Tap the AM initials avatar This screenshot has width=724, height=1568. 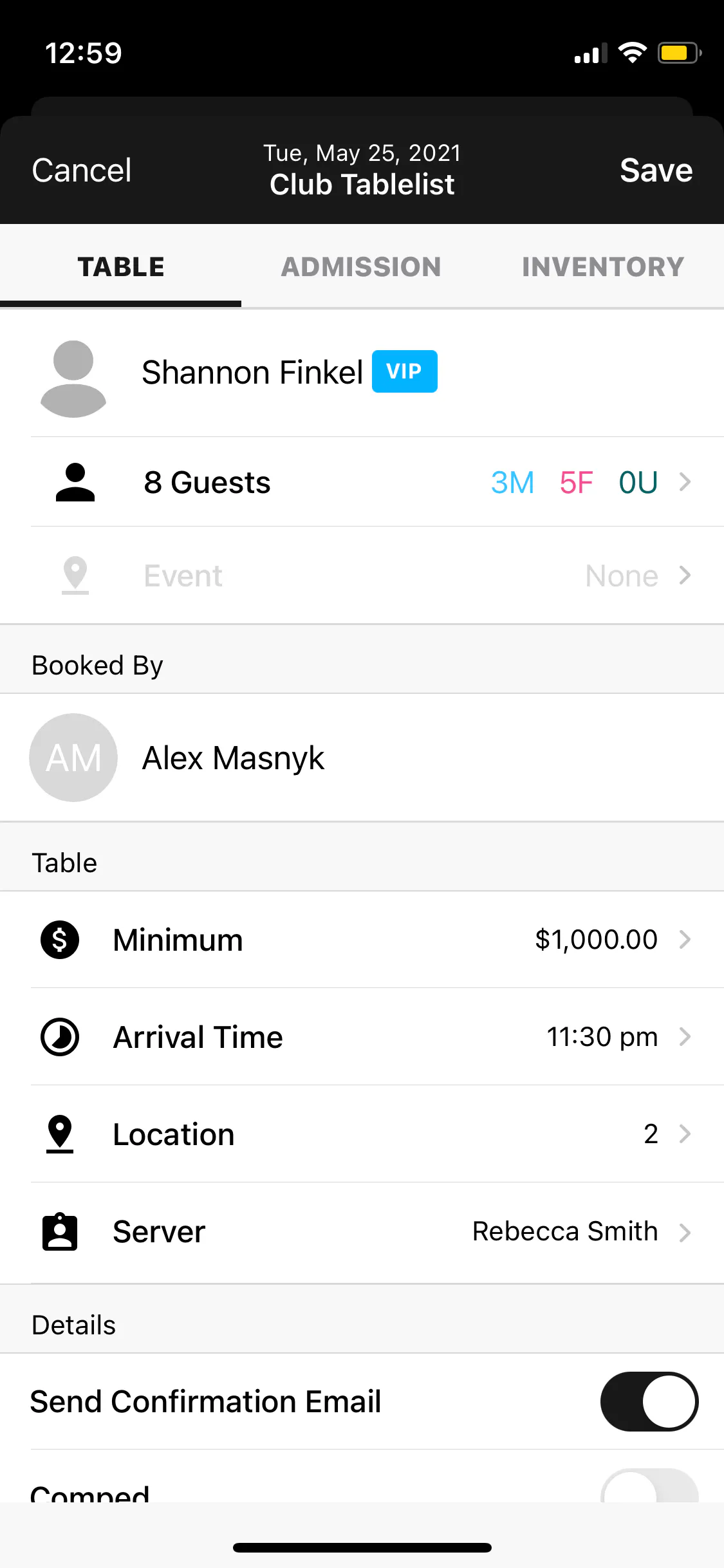[73, 758]
